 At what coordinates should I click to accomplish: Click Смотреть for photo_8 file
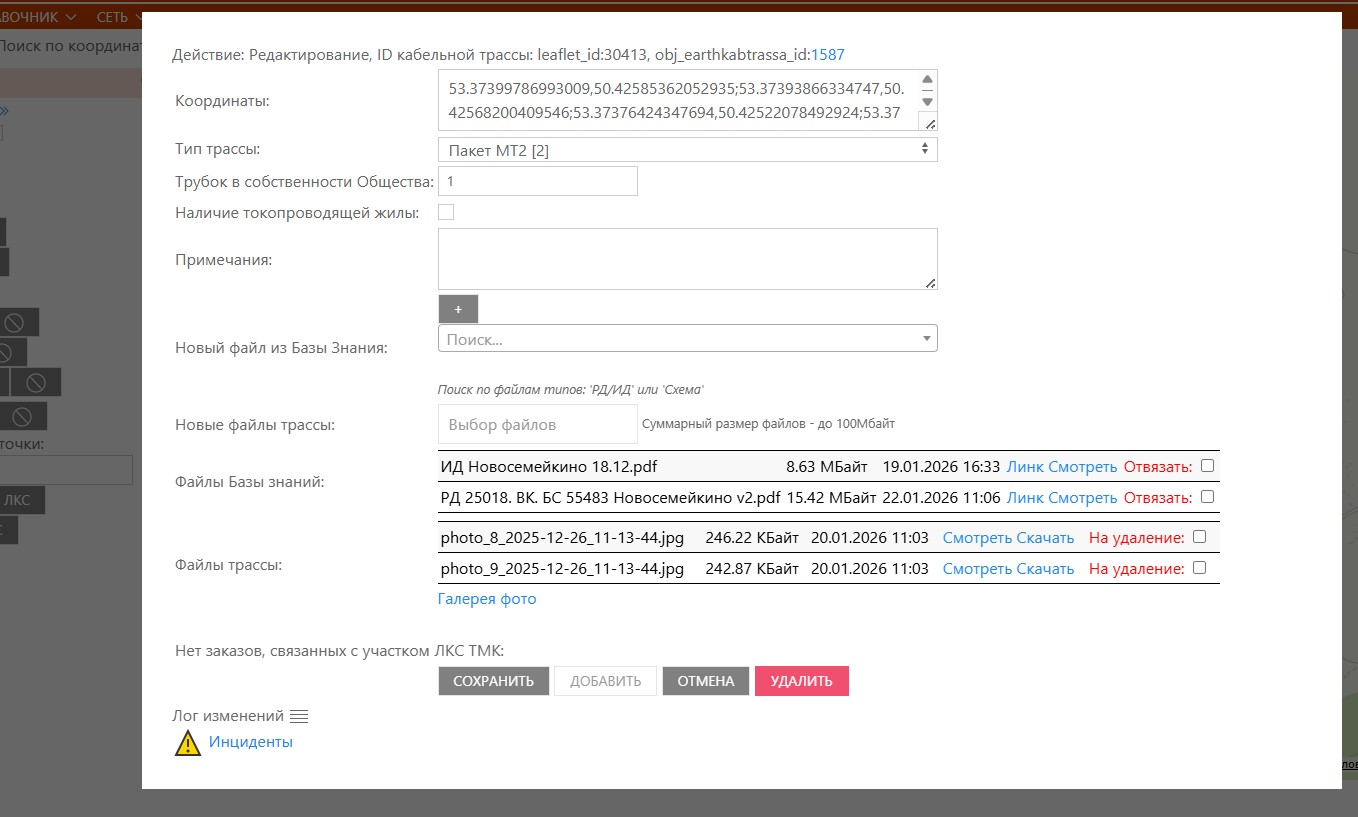coord(977,538)
